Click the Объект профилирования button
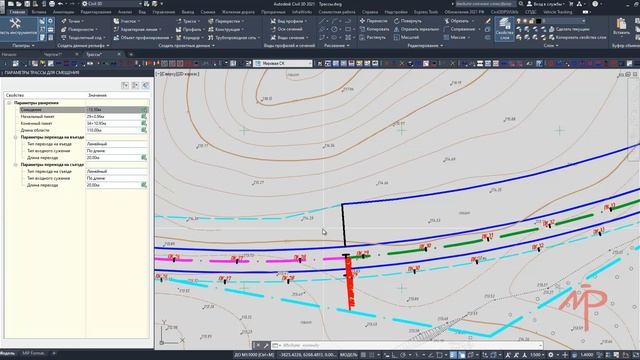Image resolution: width=640 pixels, height=360 pixels. [x=143, y=37]
